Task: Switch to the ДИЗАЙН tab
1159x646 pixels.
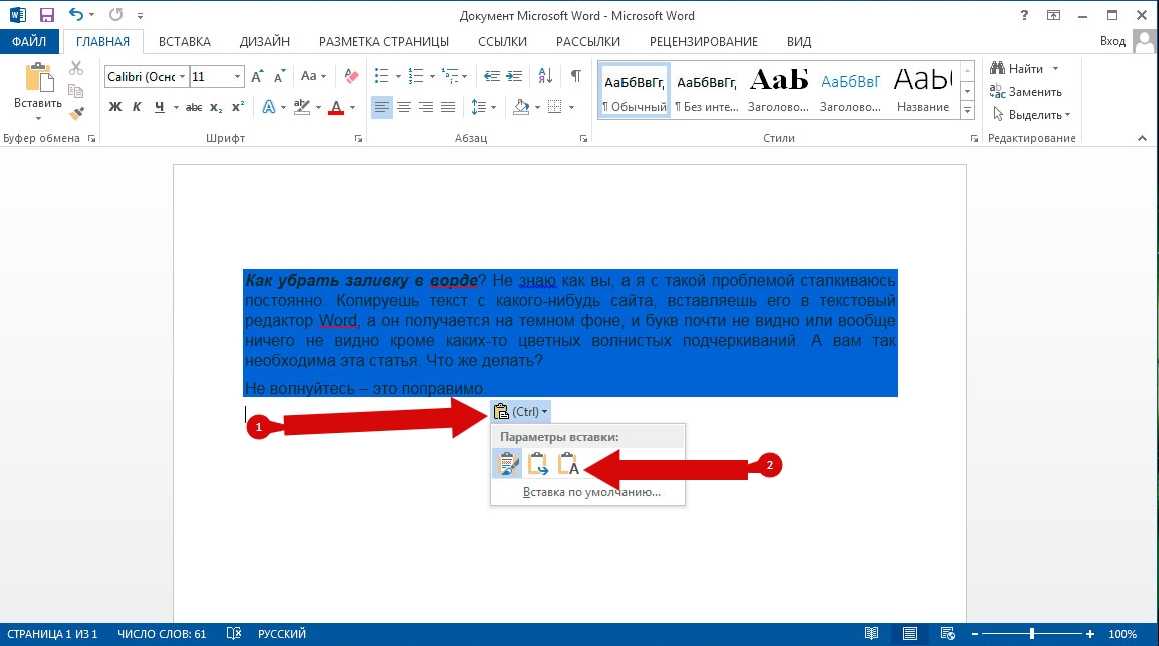Action: click(265, 41)
